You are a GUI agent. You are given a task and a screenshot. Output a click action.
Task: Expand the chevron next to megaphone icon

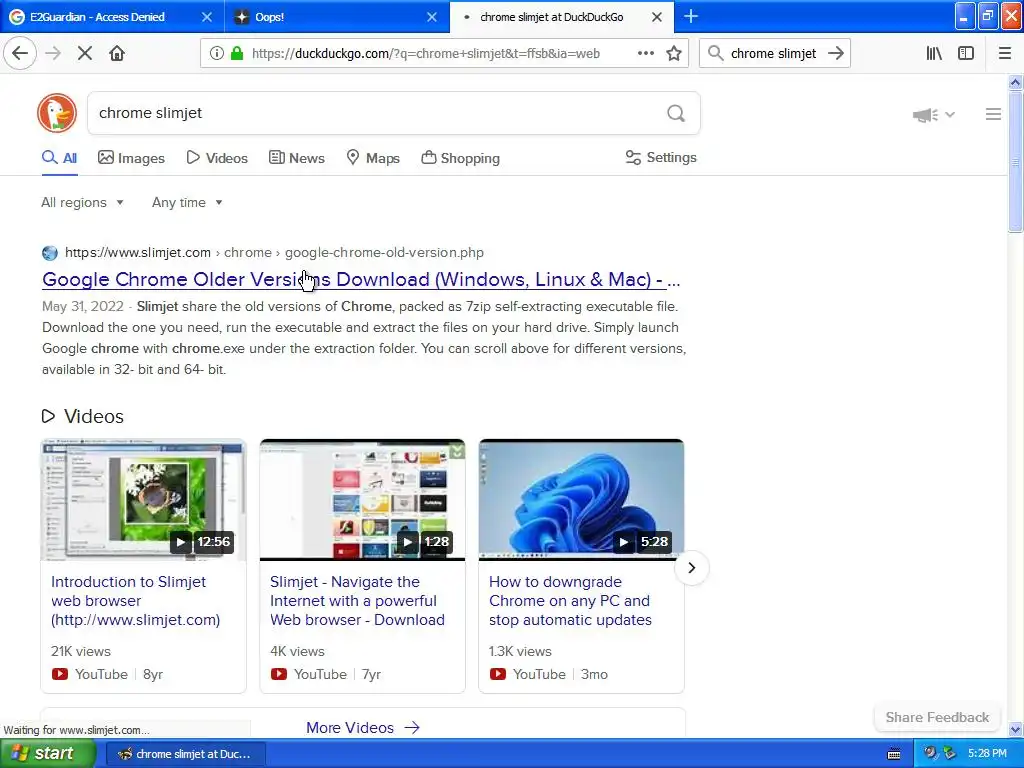click(950, 114)
